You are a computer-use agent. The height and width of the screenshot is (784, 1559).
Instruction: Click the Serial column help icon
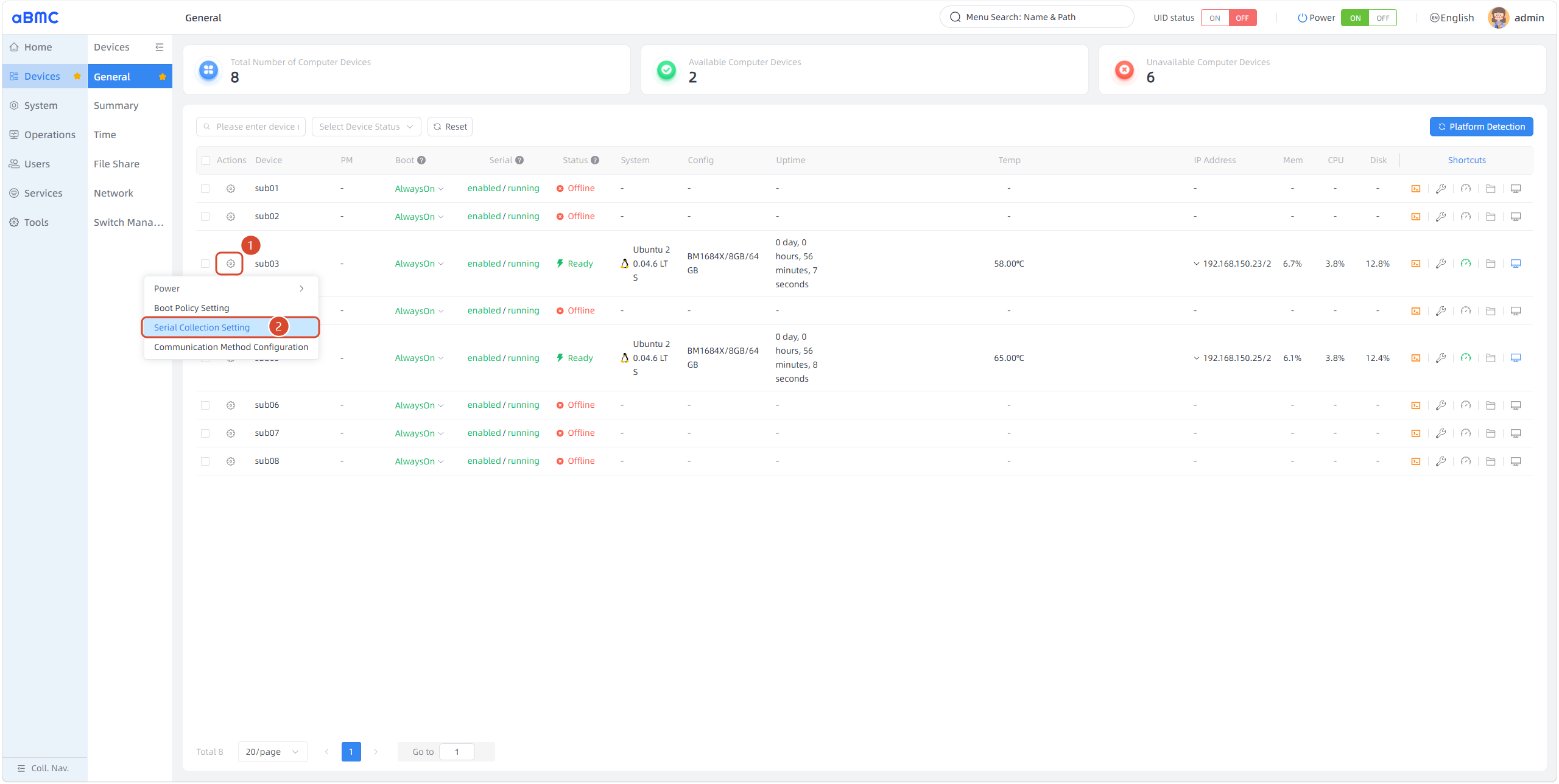519,160
